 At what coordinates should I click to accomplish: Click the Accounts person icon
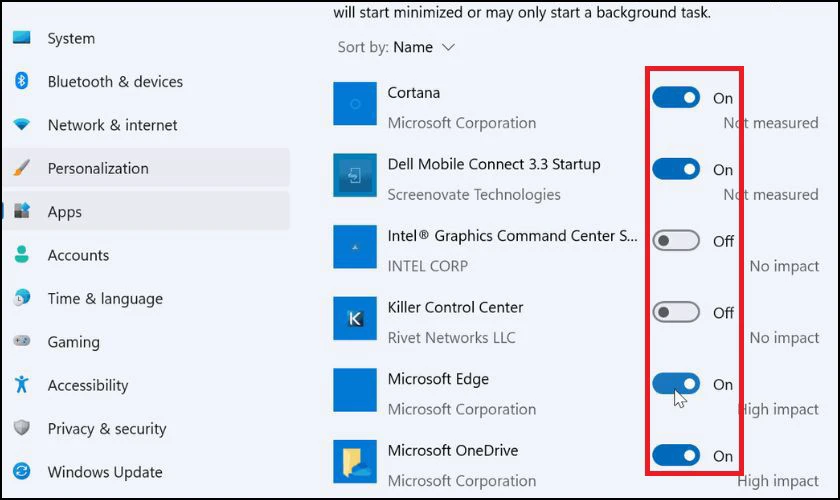click(x=21, y=254)
